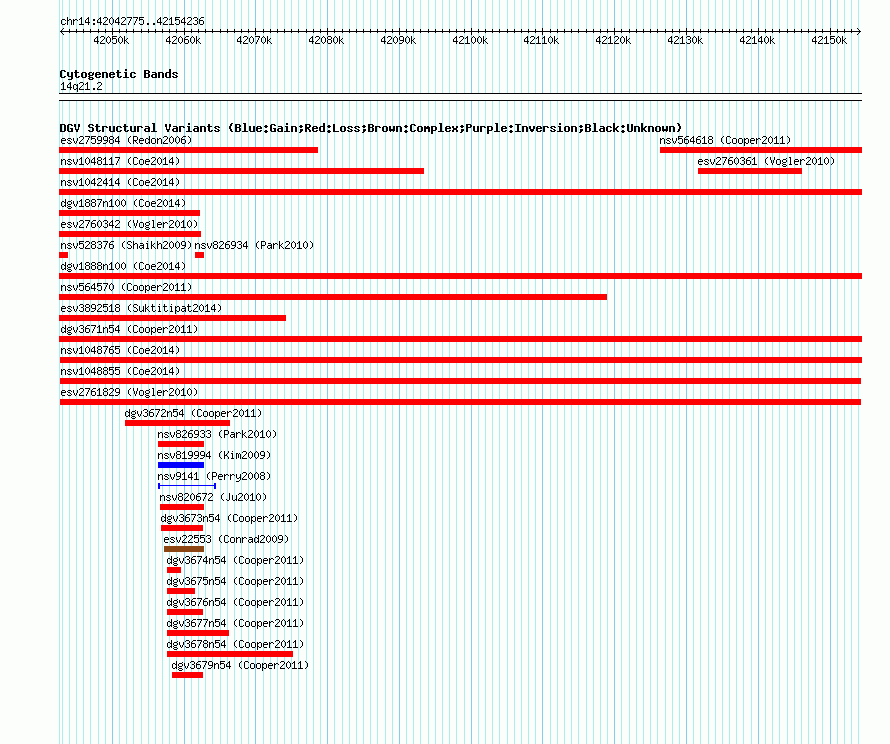
Task: Click the 42100k ruler position
Action: [470, 40]
